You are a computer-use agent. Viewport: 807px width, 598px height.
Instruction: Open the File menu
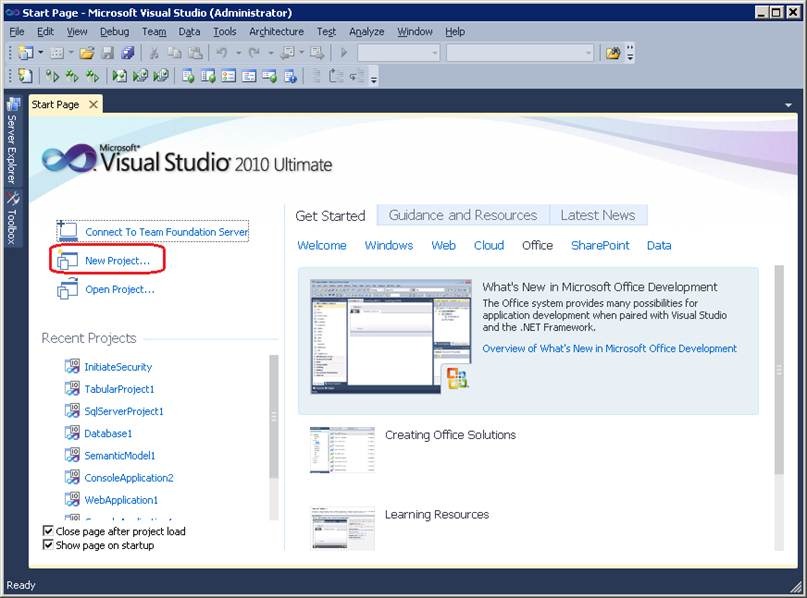click(x=17, y=32)
